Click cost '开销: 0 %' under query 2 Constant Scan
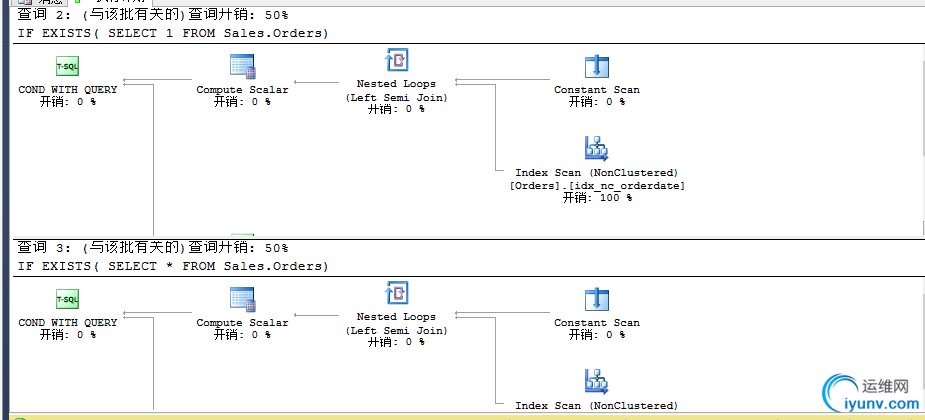Screen dimensions: 925x420 pyautogui.click(x=597, y=101)
